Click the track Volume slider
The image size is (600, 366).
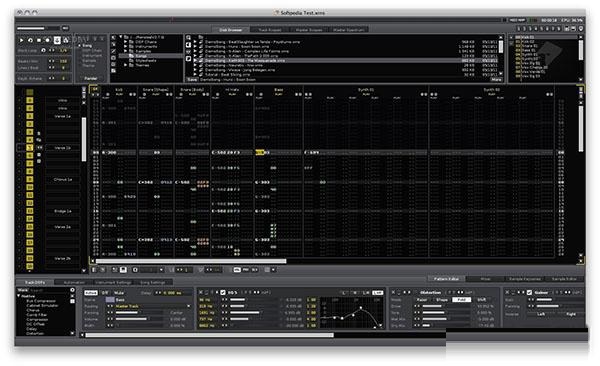pyautogui.click(x=140, y=319)
